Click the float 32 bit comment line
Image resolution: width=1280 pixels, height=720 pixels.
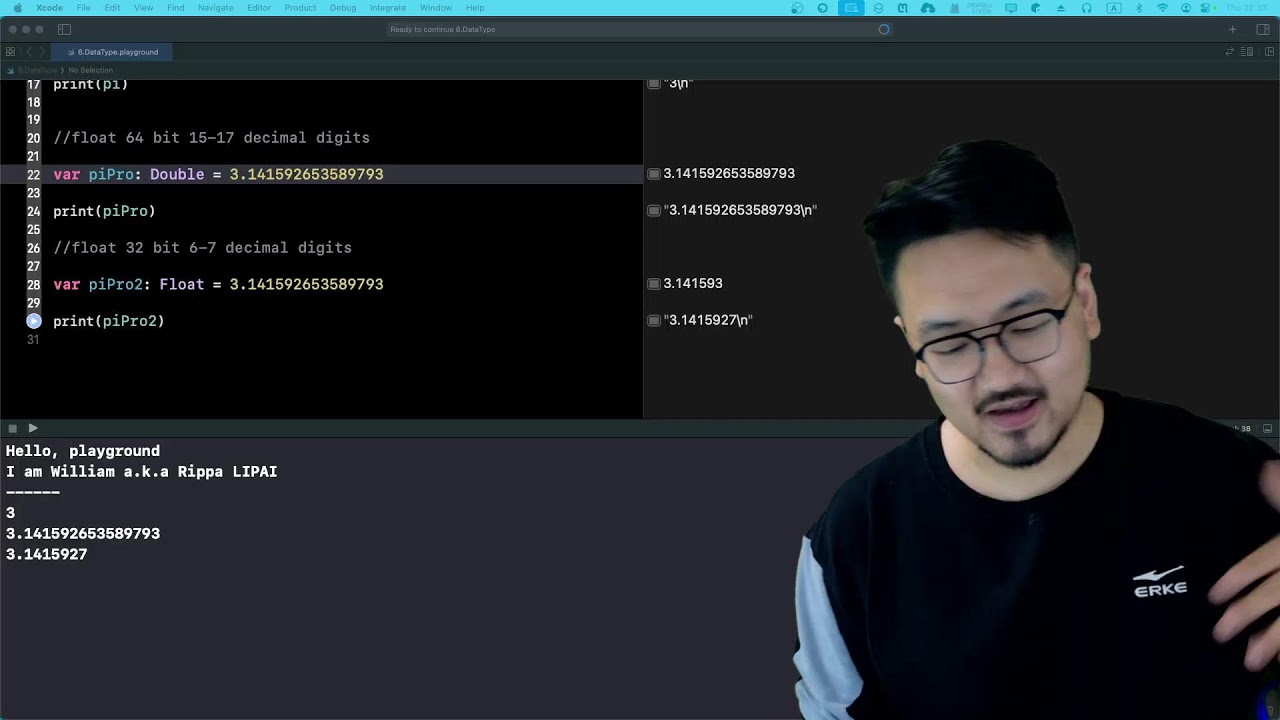coord(202,248)
